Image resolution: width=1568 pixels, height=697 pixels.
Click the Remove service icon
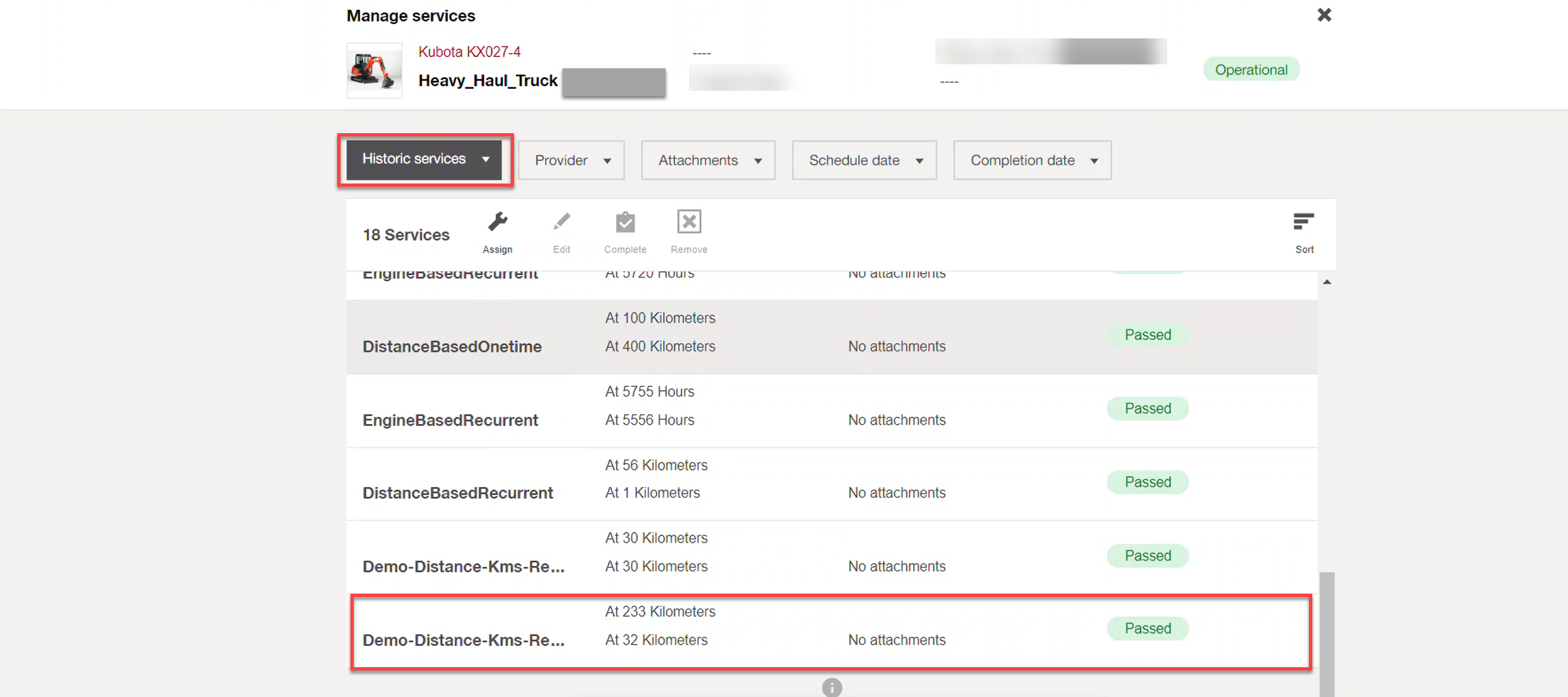point(688,223)
